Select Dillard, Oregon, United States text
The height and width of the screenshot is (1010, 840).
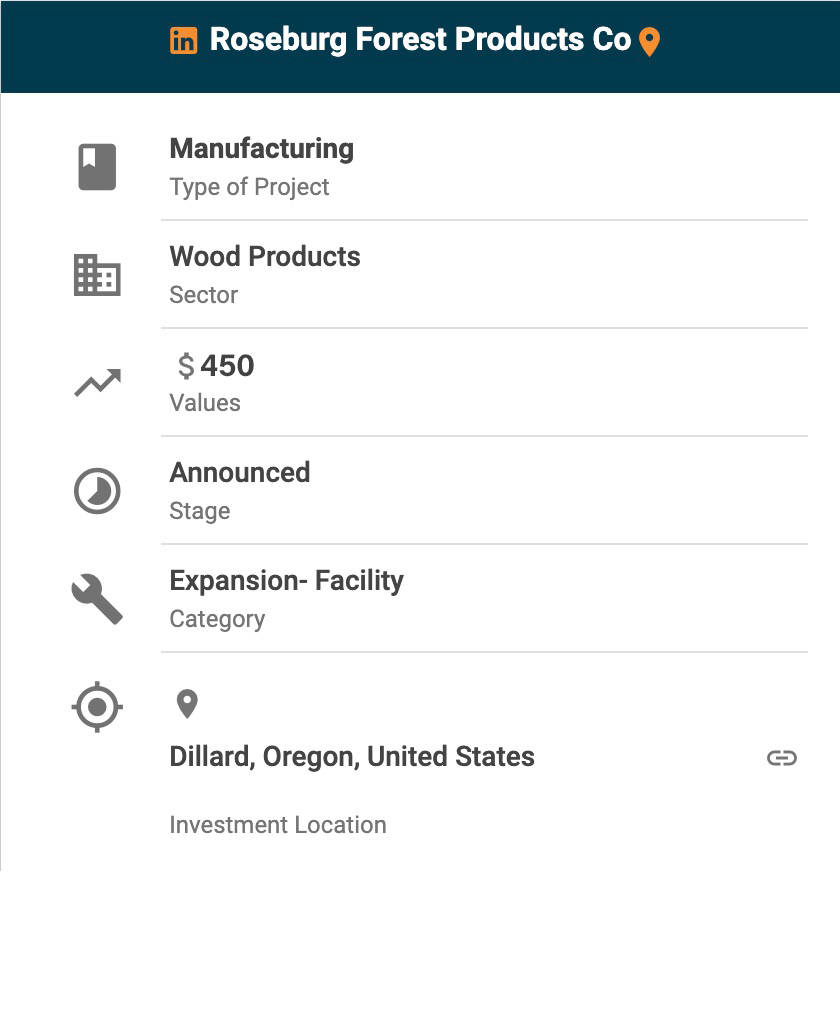click(x=352, y=757)
